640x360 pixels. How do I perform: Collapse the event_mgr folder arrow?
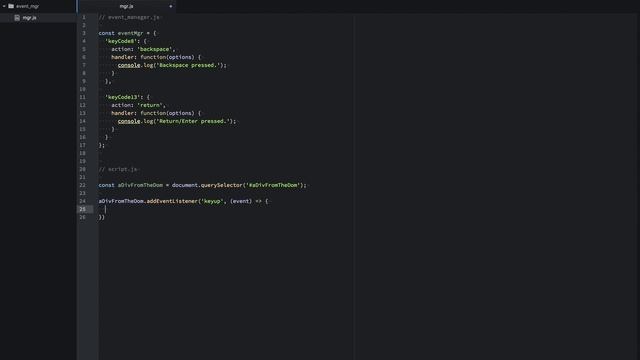coord(4,6)
